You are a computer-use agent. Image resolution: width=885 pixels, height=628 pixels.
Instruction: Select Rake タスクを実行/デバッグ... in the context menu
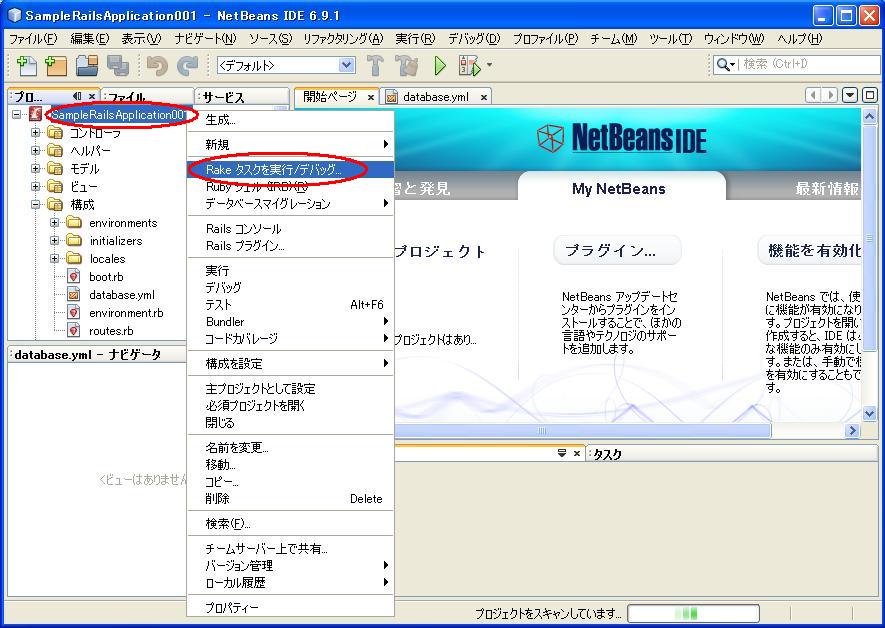(x=290, y=169)
